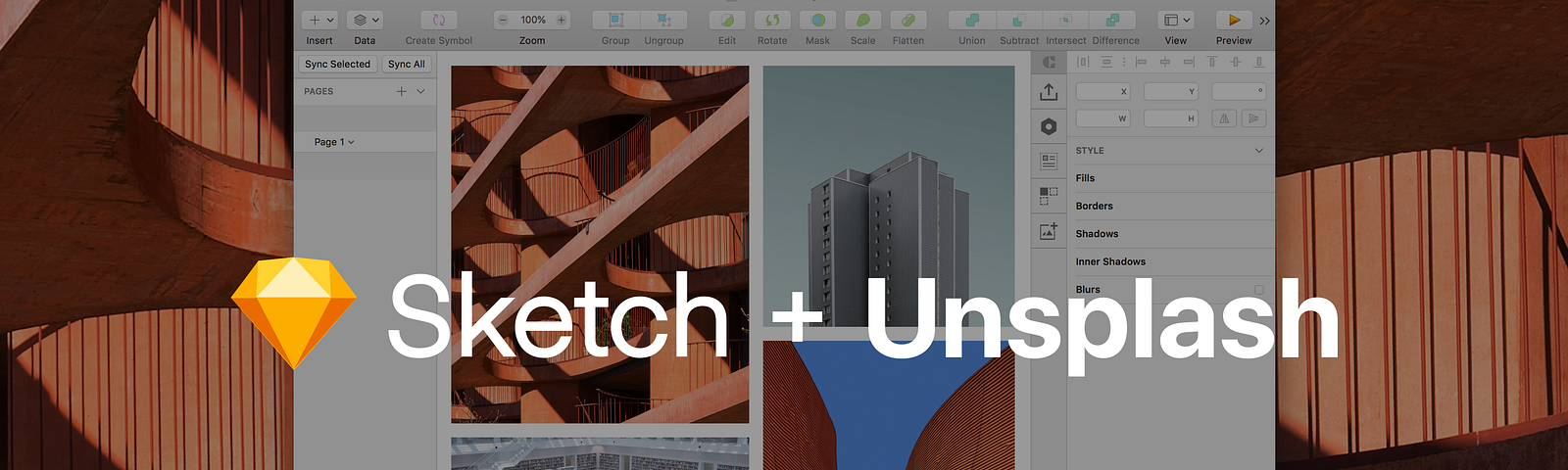Viewport: 1568px width, 470px height.
Task: Select the gray tower photo
Action: point(889,196)
